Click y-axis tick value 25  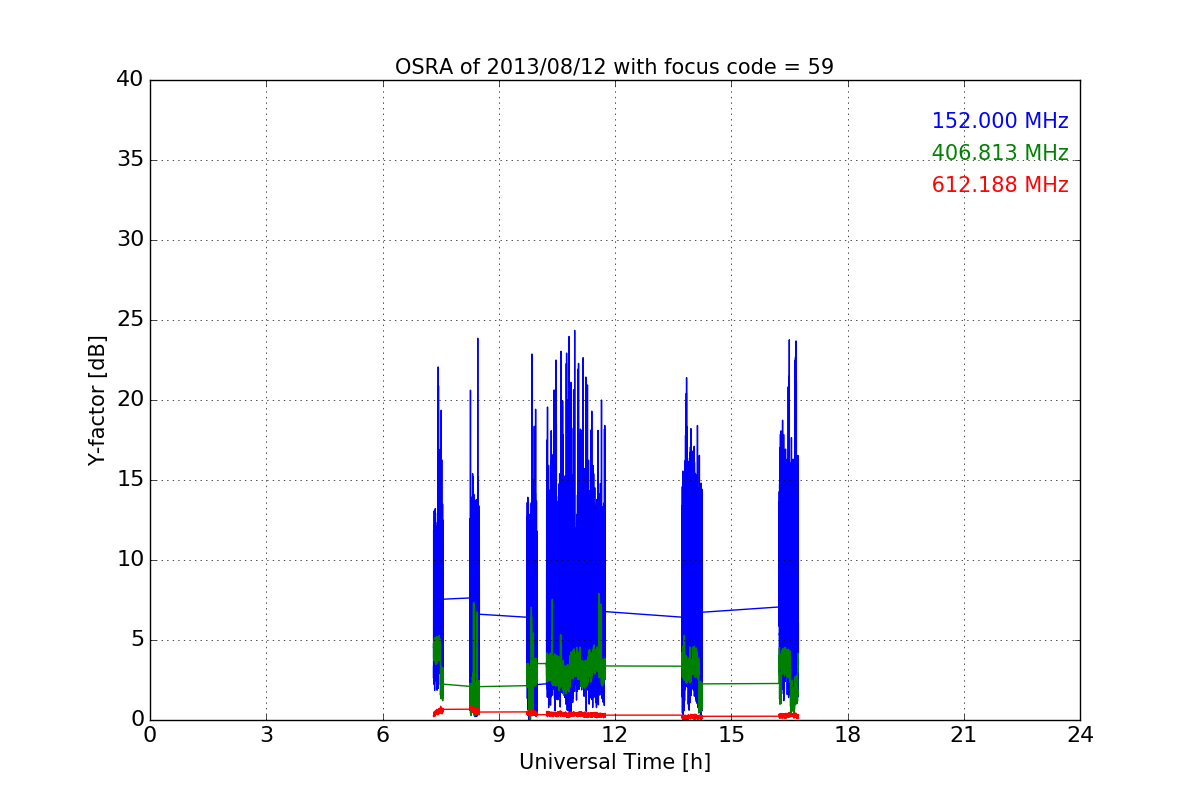tap(130, 320)
